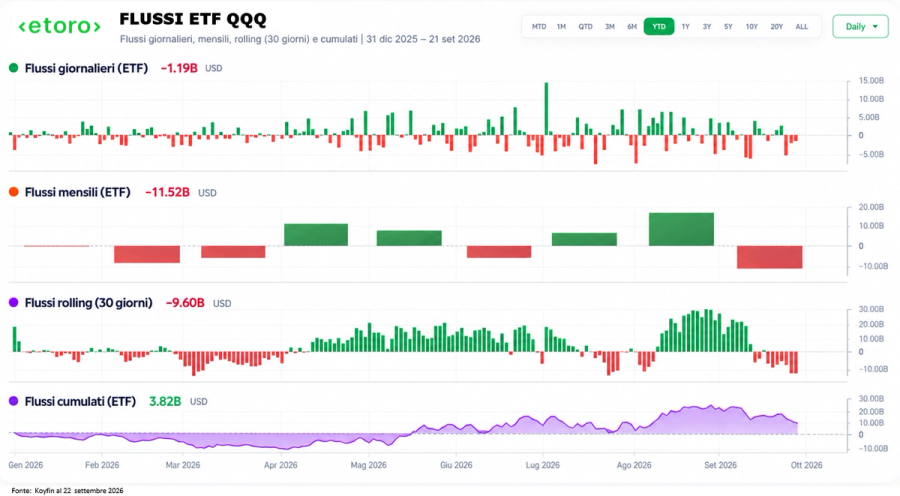Screen dimensions: 900x496
Task: Select the MTD time range
Action: pyautogui.click(x=539, y=26)
